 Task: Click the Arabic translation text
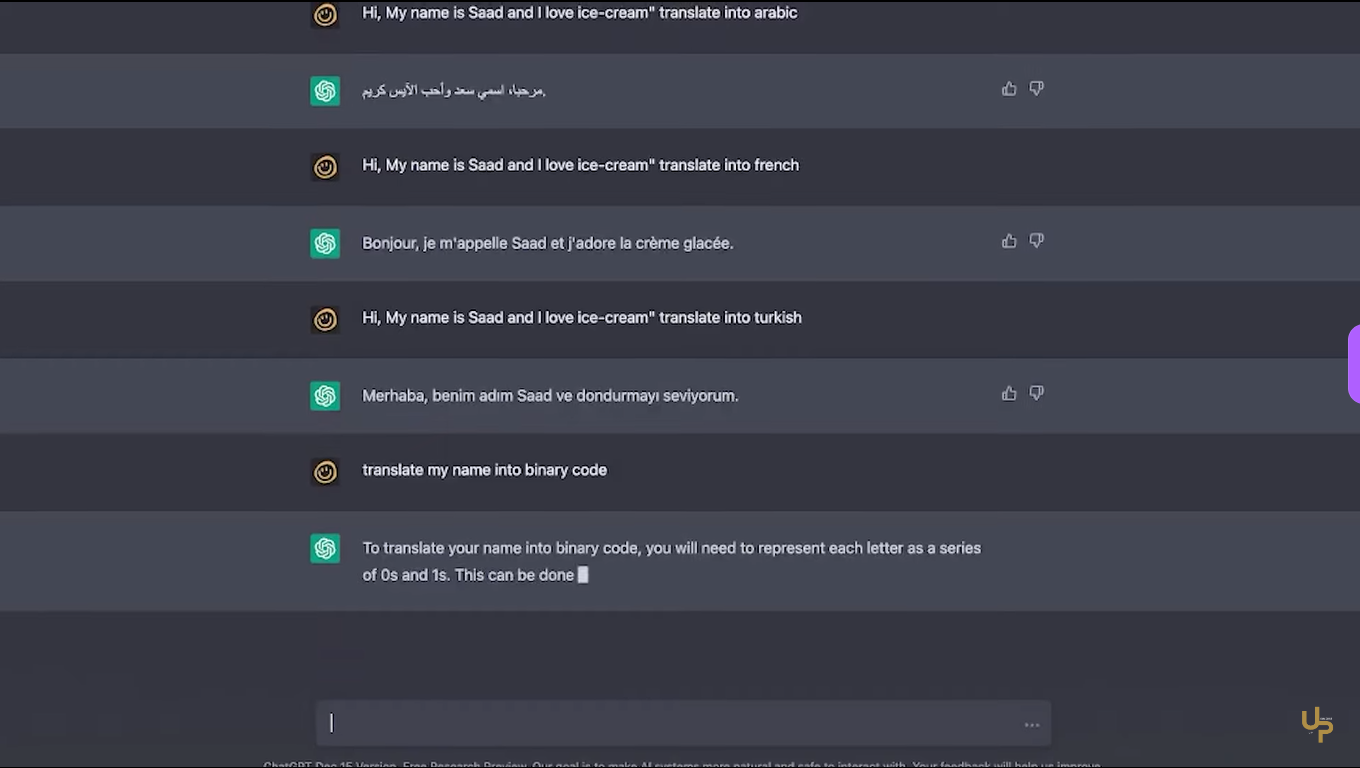pyautogui.click(x=453, y=91)
